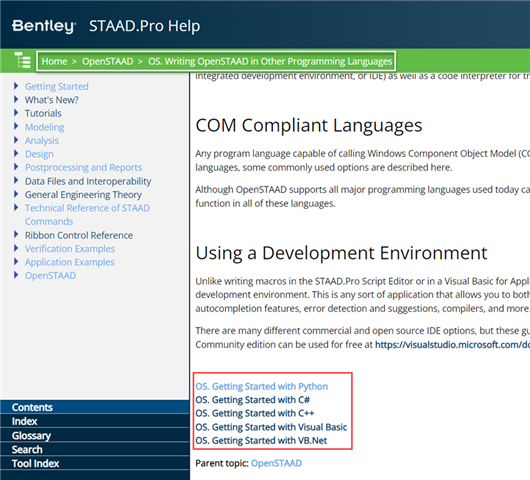Open OS. Getting Started with C++
Image resolution: width=530 pixels, height=480 pixels.
point(255,413)
